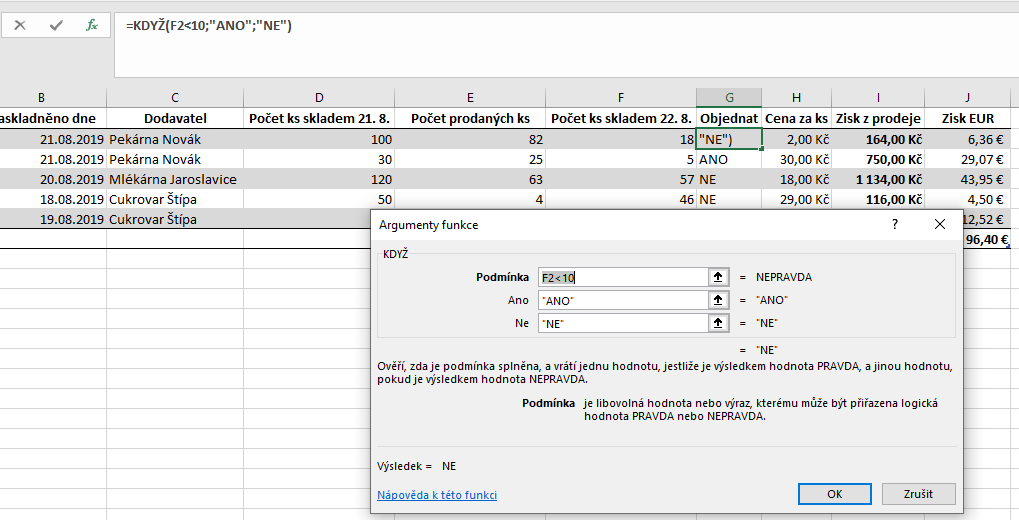The image size is (1019, 520).
Task: Select the Dodavatel header cell
Action: 175,119
